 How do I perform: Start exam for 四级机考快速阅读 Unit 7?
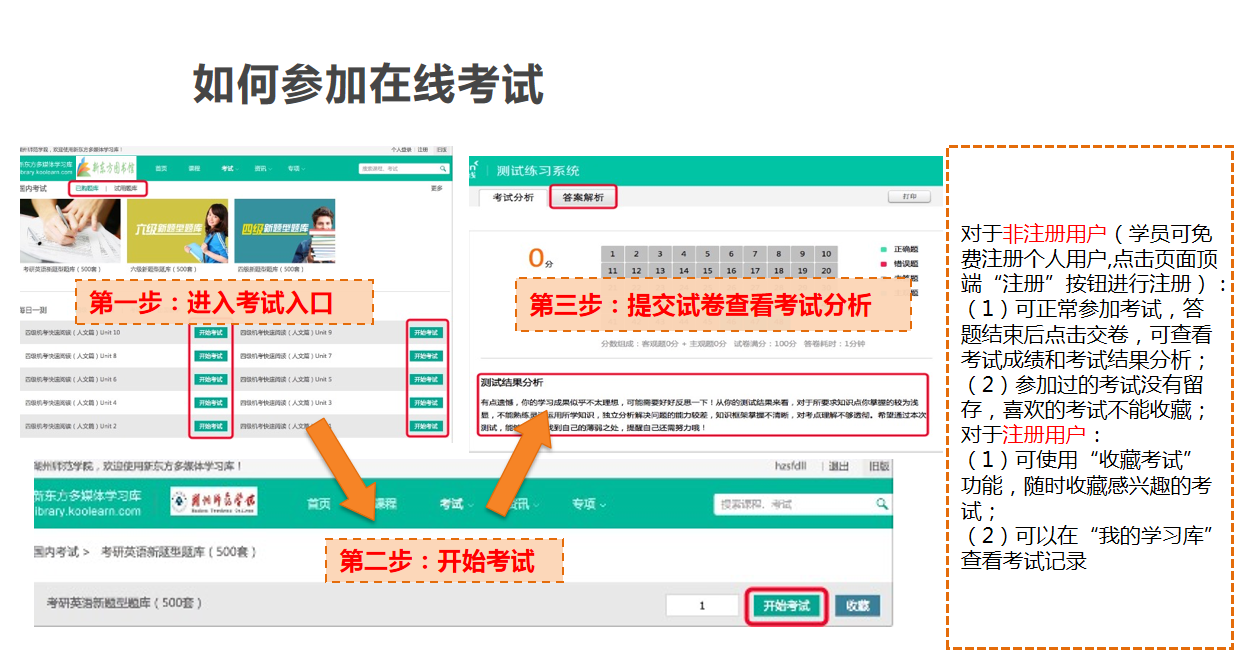pos(424,356)
